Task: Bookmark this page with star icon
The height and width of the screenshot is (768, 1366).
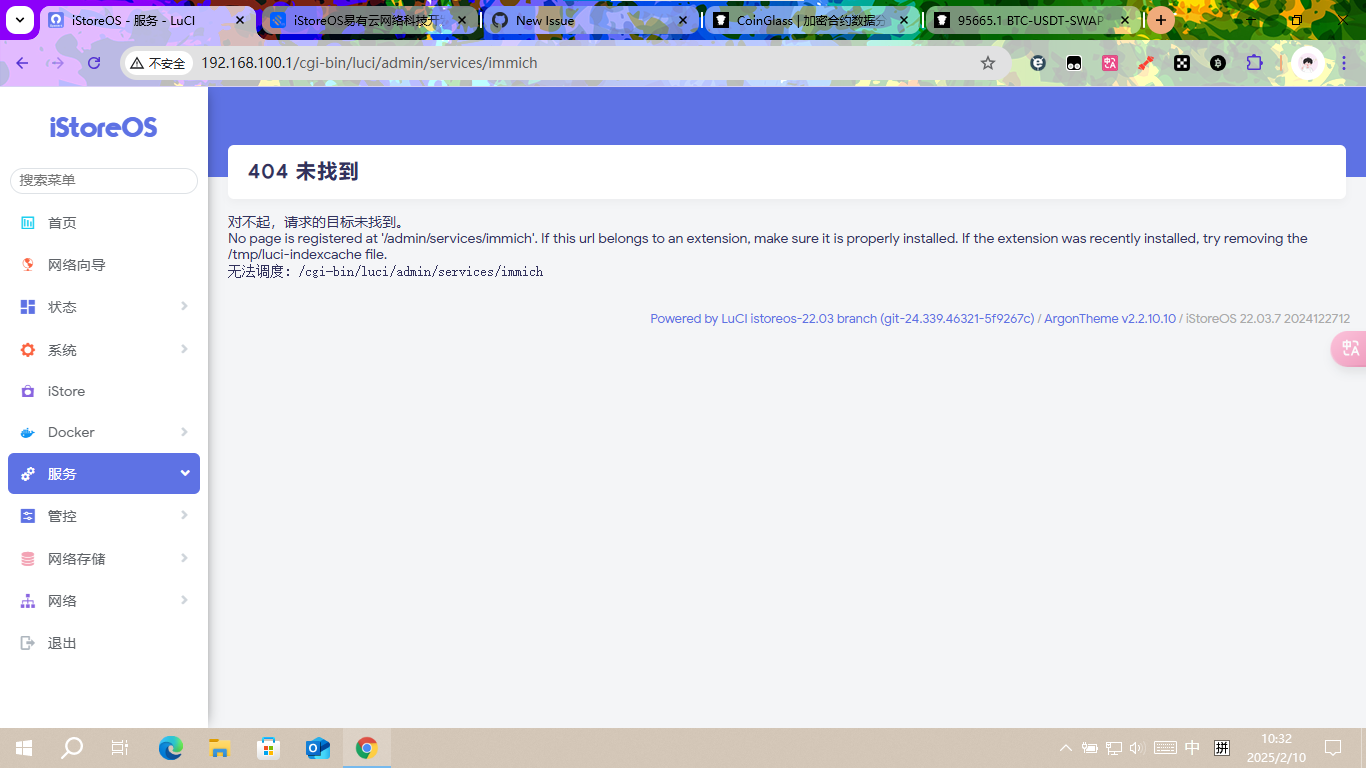Action: coord(988,63)
